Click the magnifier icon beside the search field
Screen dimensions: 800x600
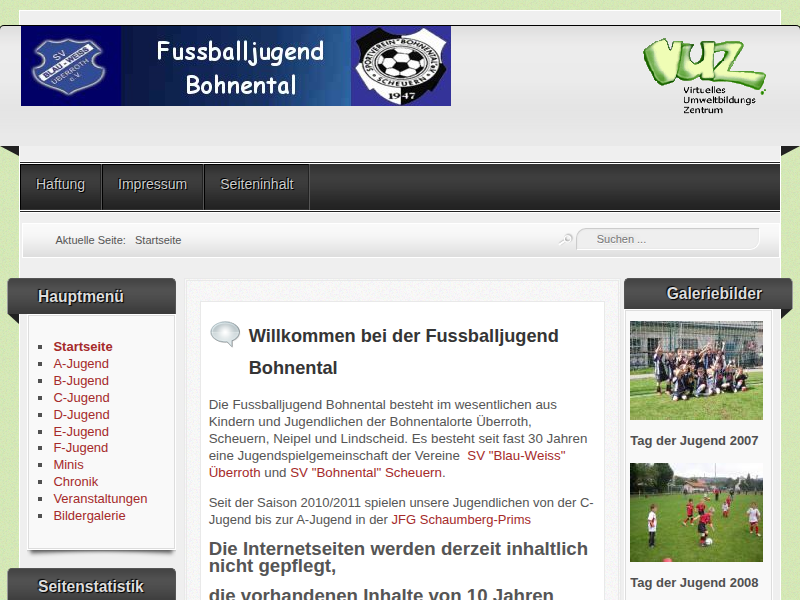click(565, 239)
